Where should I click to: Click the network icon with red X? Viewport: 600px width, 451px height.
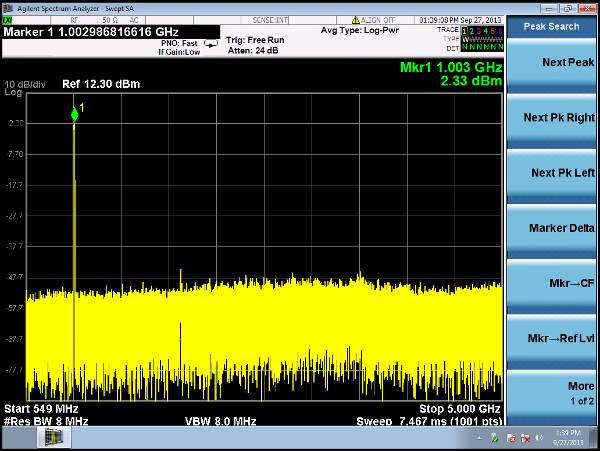[x=524, y=438]
